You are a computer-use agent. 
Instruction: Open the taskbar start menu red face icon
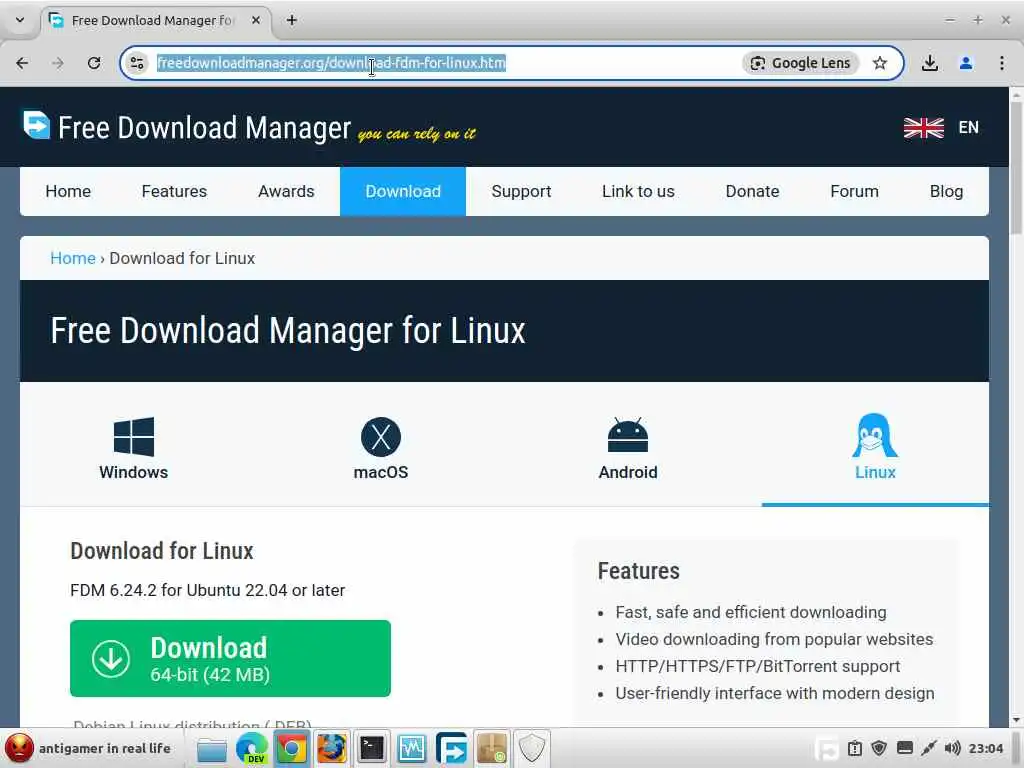(x=18, y=748)
